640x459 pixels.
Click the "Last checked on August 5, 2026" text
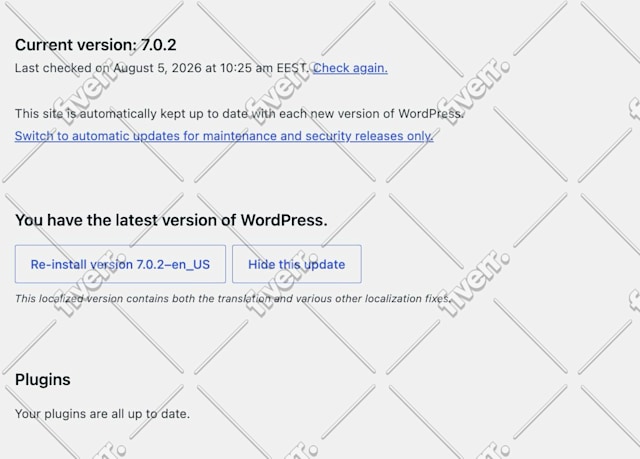coord(108,68)
